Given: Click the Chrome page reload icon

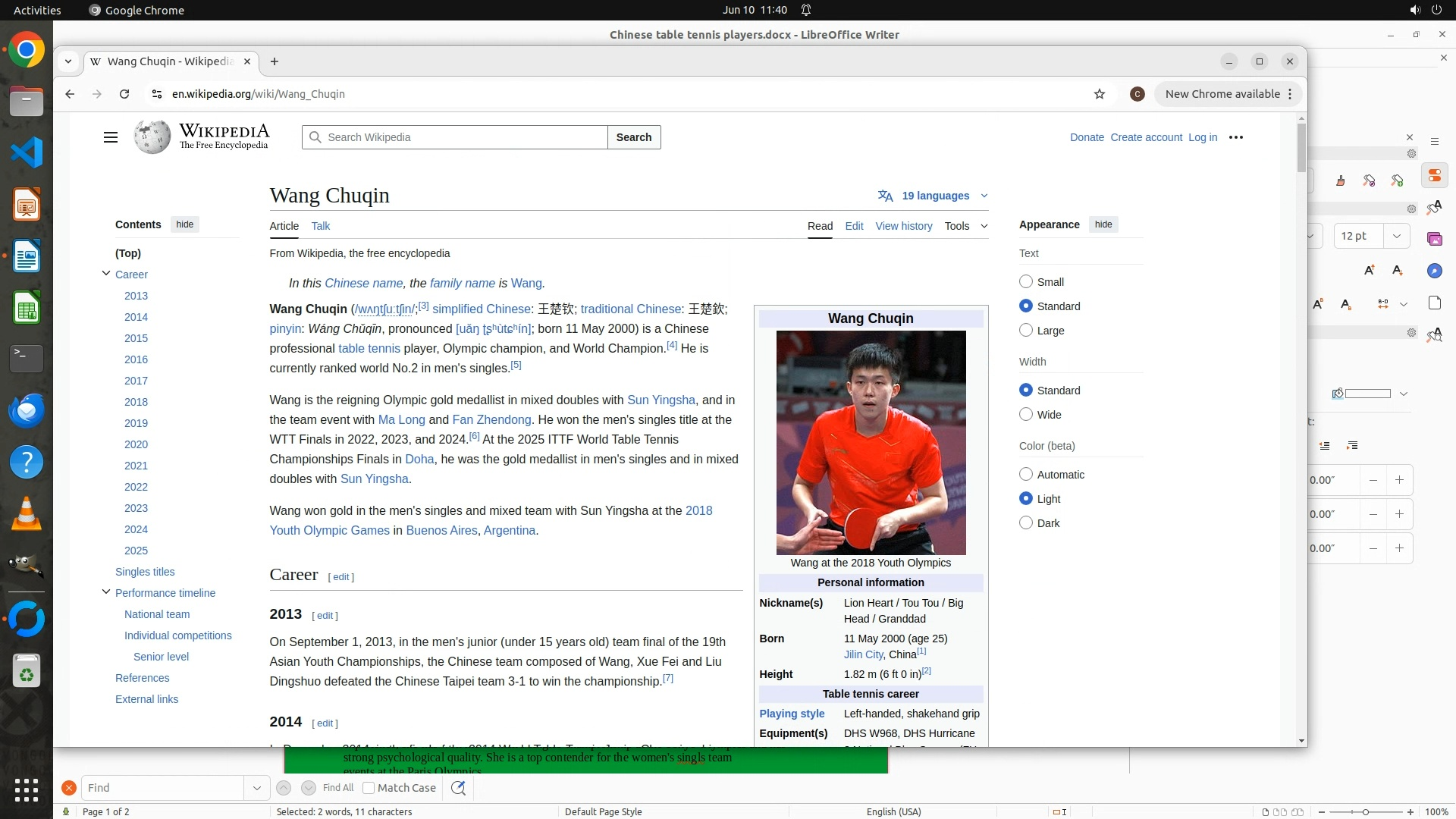Looking at the screenshot, I should pos(124,94).
